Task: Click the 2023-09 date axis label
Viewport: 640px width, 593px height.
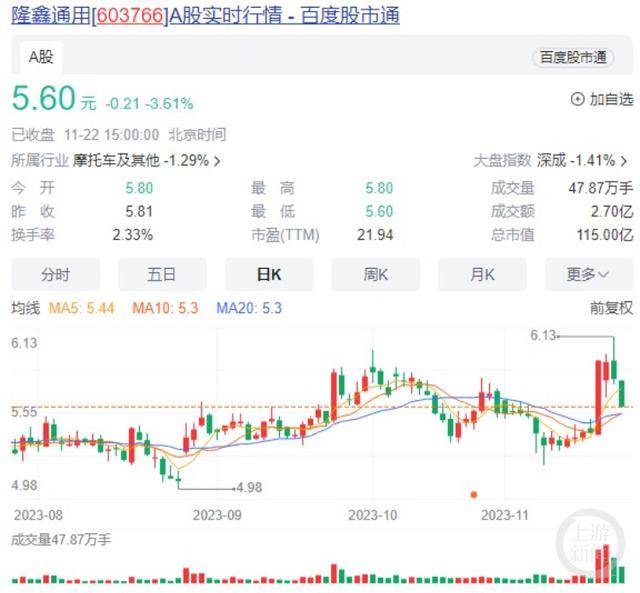Action: pos(217,515)
